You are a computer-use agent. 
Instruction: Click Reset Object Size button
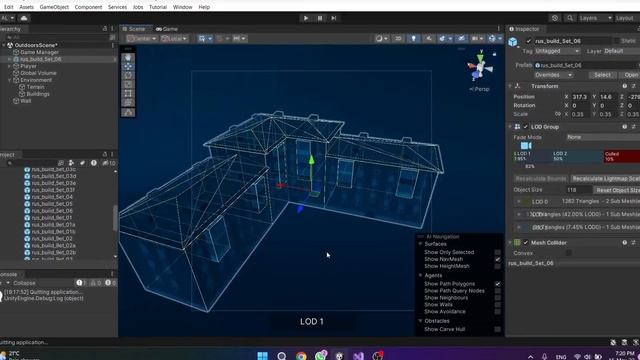pyautogui.click(x=616, y=190)
